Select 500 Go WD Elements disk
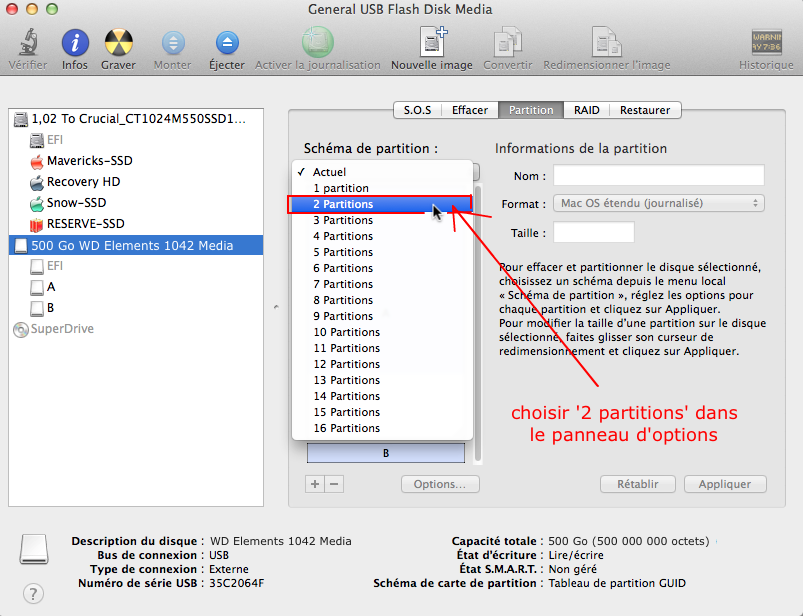The width and height of the screenshot is (803, 616). pyautogui.click(x=132, y=245)
